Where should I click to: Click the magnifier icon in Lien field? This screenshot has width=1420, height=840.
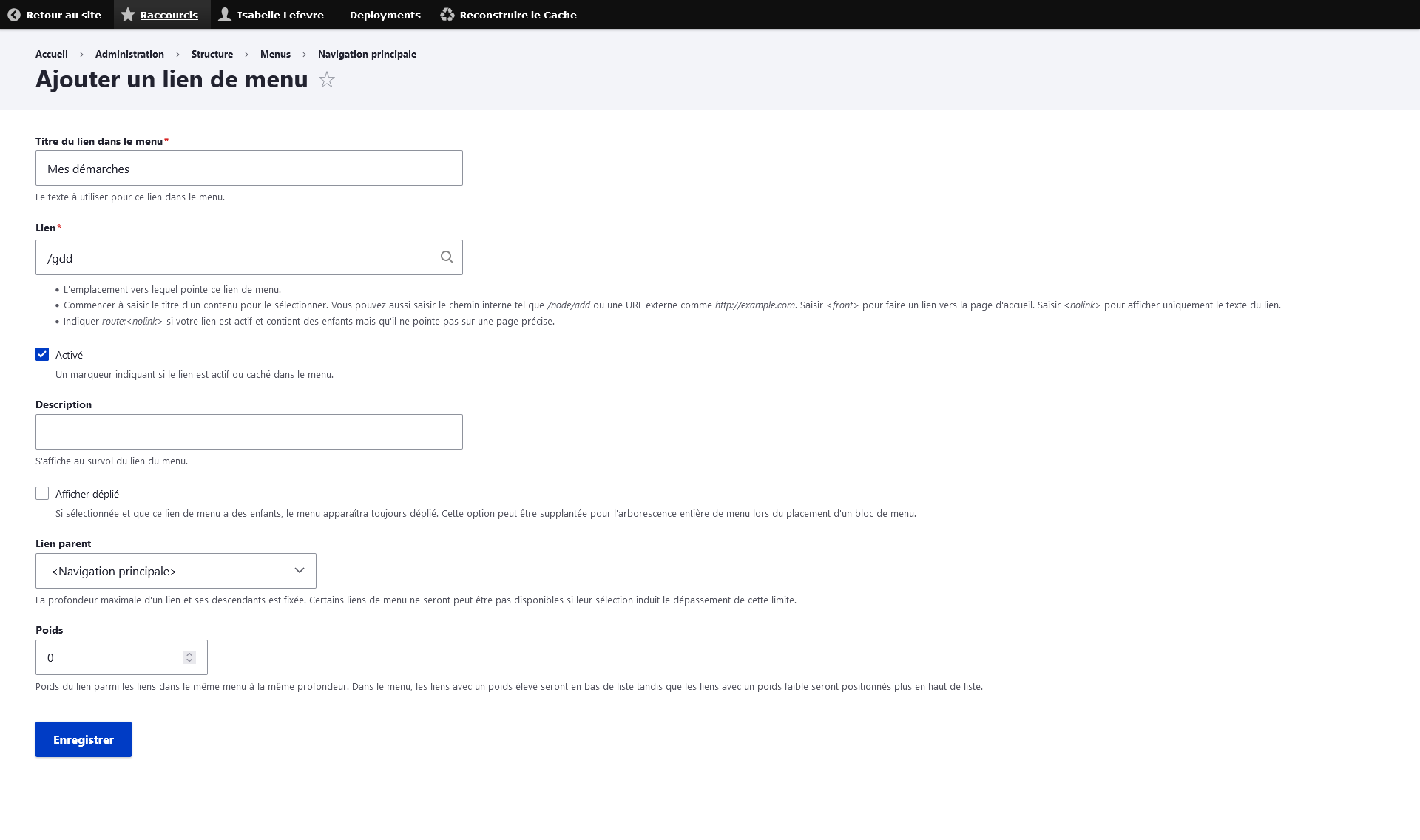(447, 257)
